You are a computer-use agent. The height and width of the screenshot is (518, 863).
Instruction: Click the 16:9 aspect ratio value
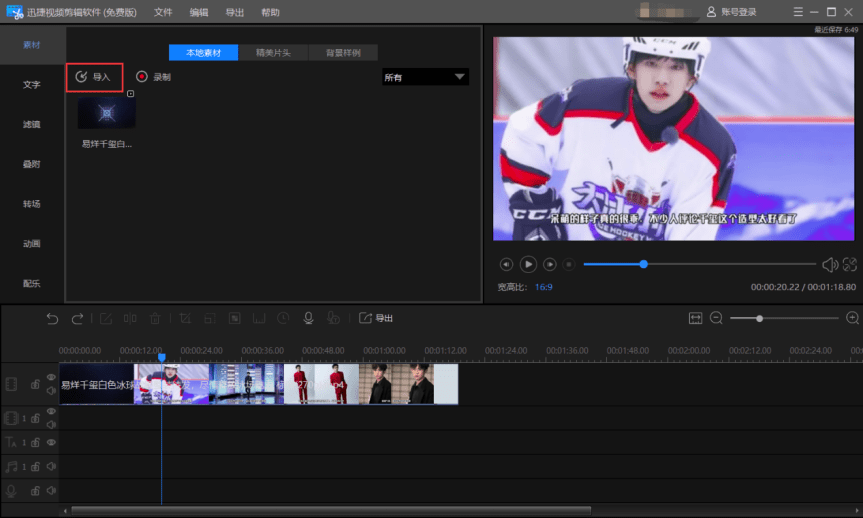(543, 287)
